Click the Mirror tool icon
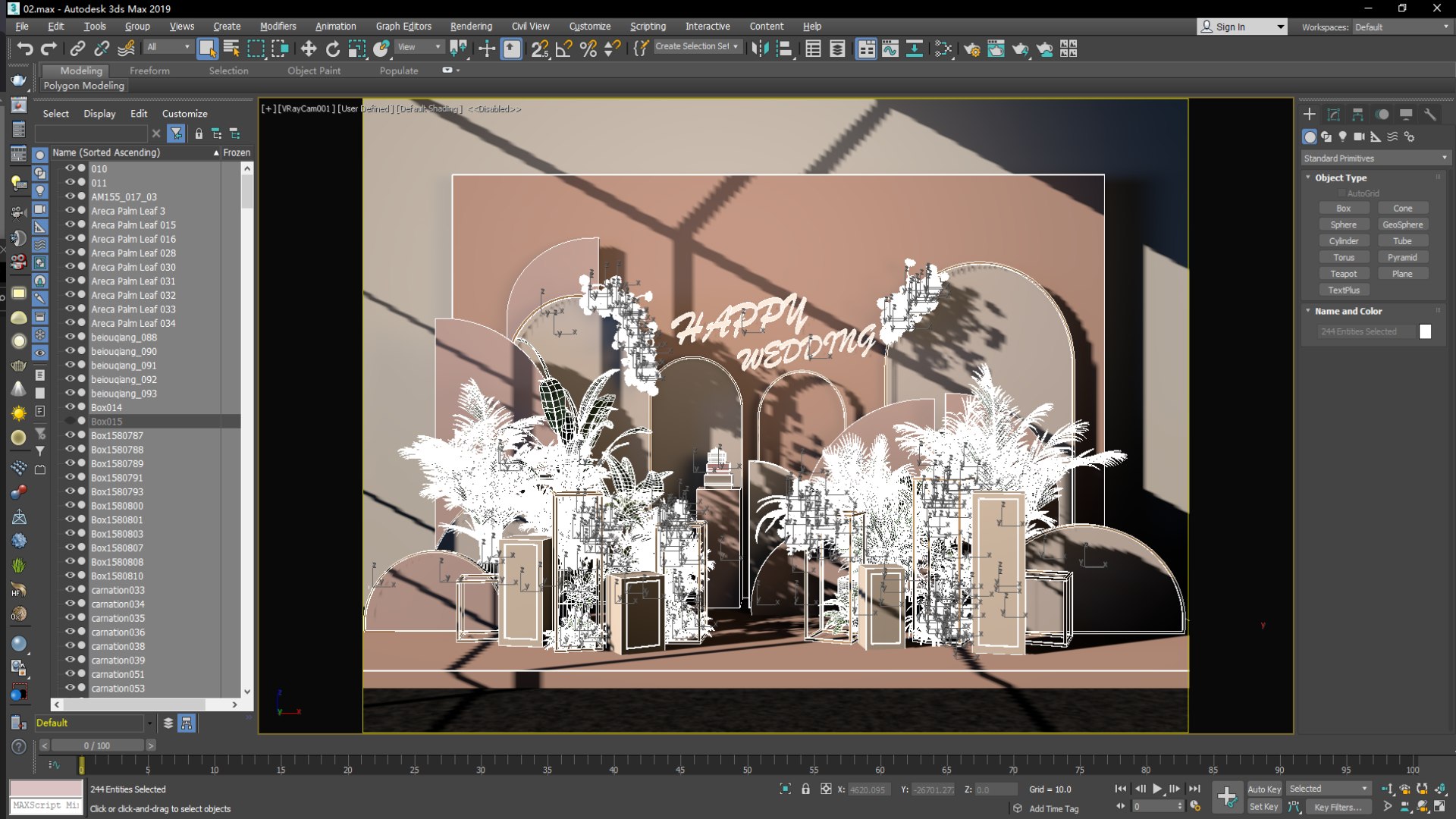This screenshot has height=819, width=1456. pos(760,49)
